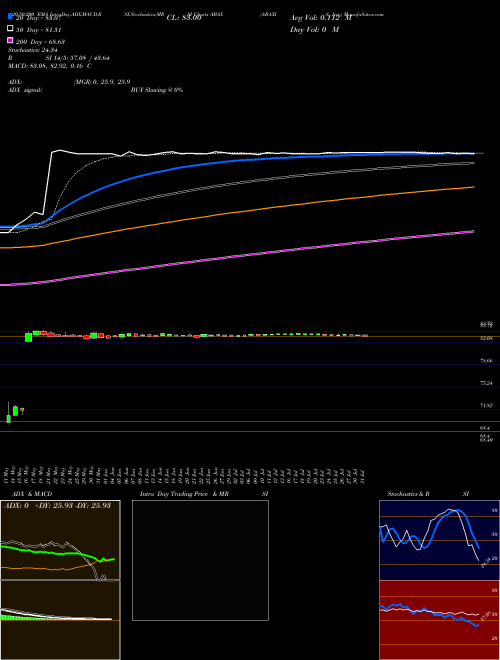Click the RSI 14/5 value '57.08 / 48.64'
The width and height of the screenshot is (500, 660).
pyautogui.click(x=90, y=58)
